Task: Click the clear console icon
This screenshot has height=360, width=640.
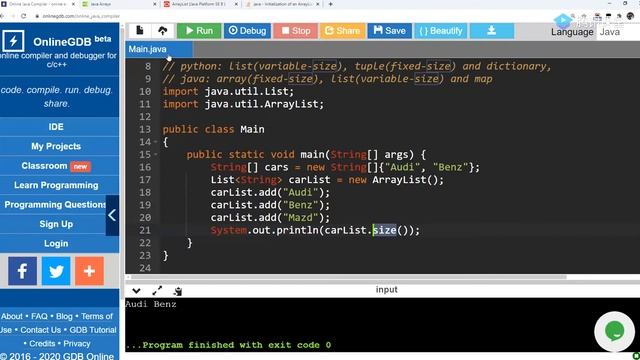Action: coord(178,291)
